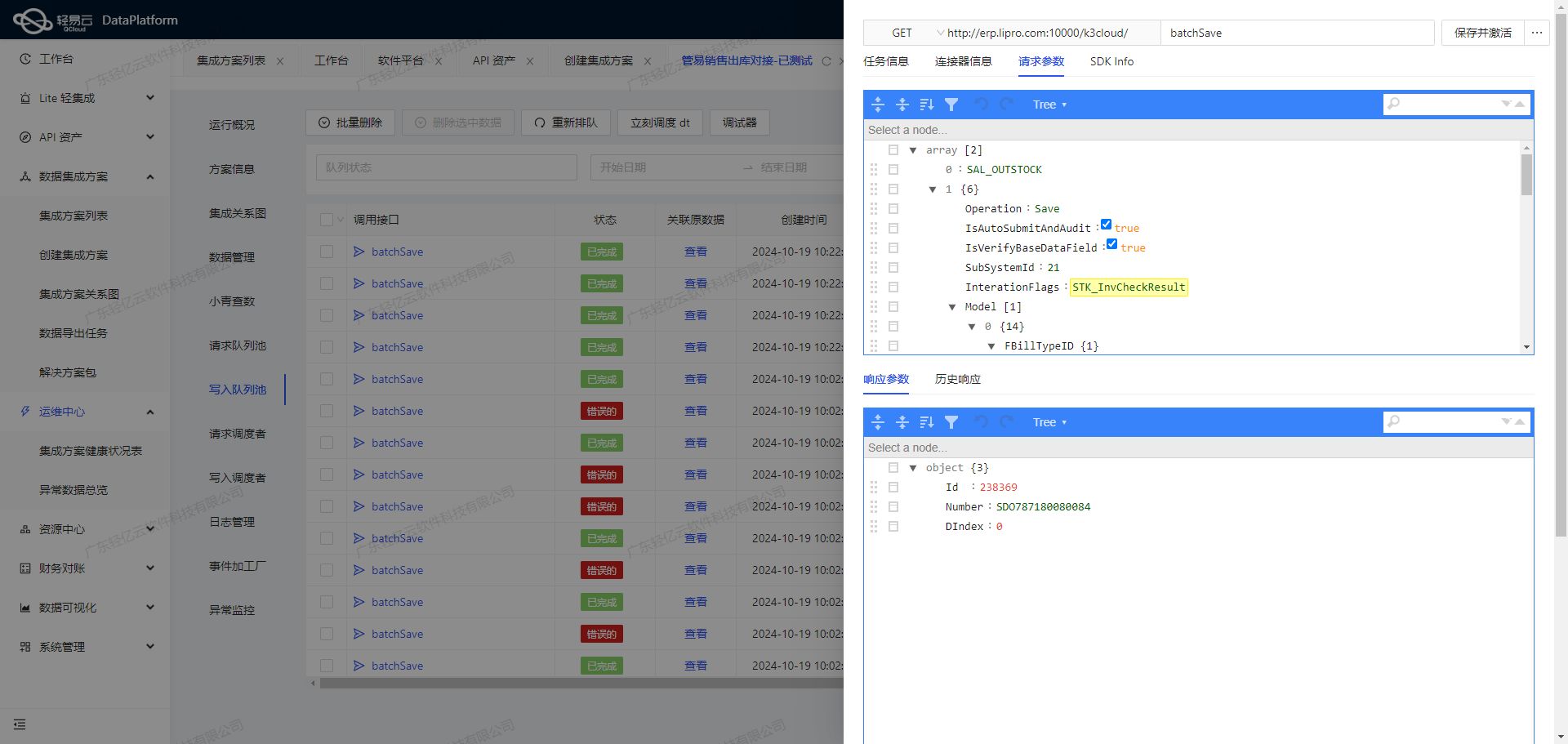Redo action in request JSON editor
The image size is (1568, 744).
click(1006, 105)
